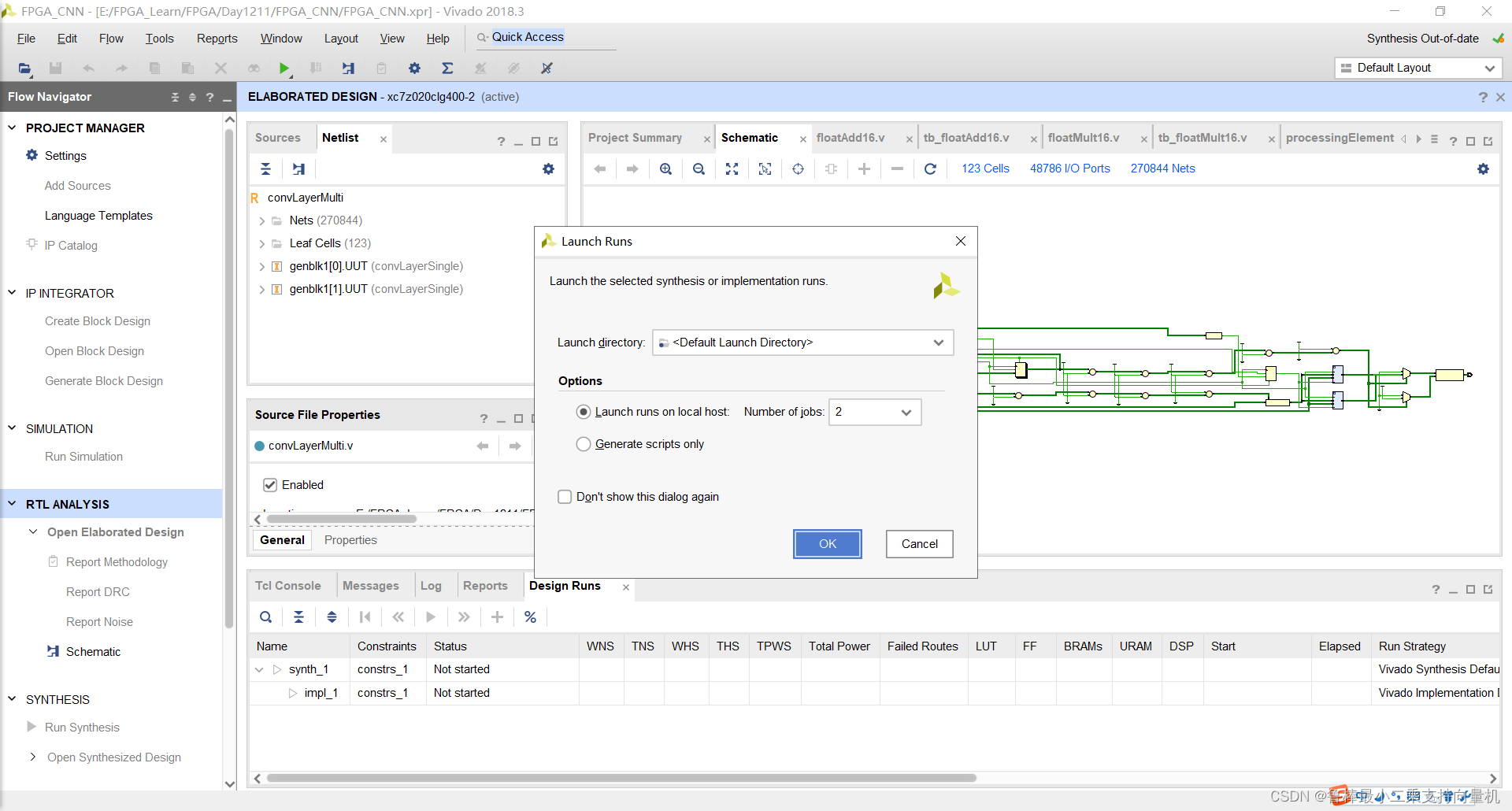1512x811 pixels.
Task: Click the Zoom Fit schematic icon
Action: coord(732,168)
